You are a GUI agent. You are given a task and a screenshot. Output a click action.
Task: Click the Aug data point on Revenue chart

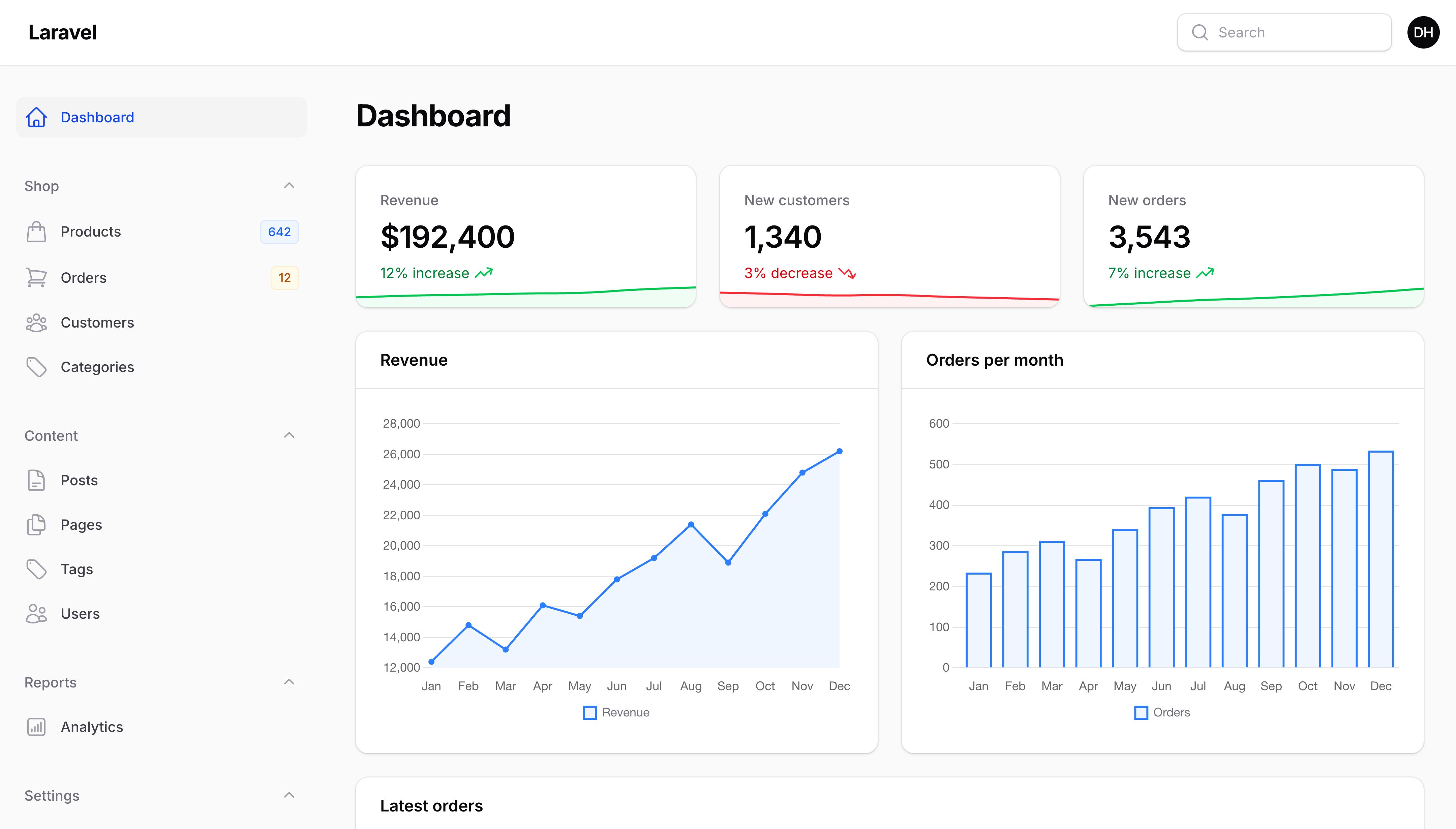click(691, 524)
